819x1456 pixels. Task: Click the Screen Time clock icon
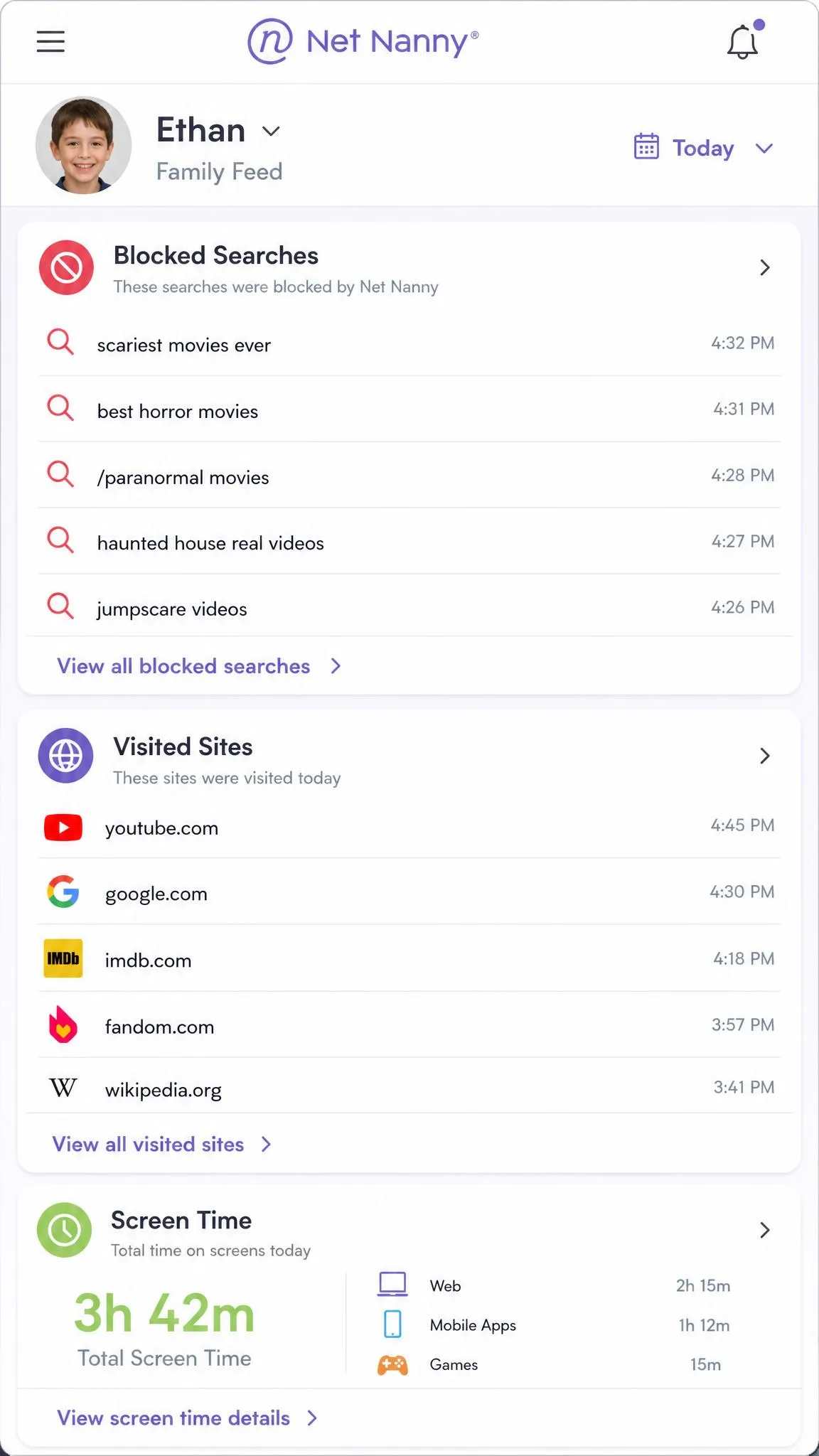[x=64, y=1230]
